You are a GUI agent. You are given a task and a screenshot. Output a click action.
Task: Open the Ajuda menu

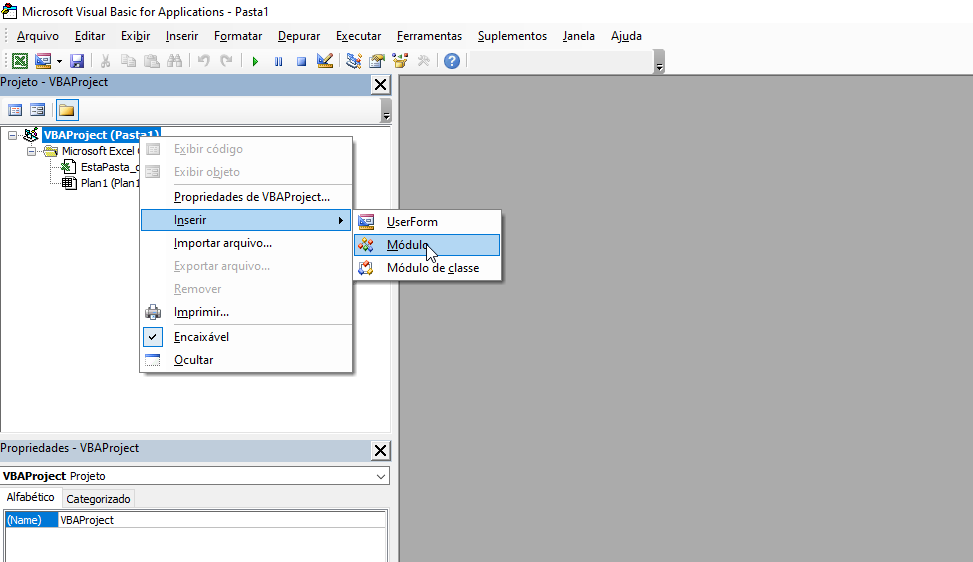click(626, 36)
